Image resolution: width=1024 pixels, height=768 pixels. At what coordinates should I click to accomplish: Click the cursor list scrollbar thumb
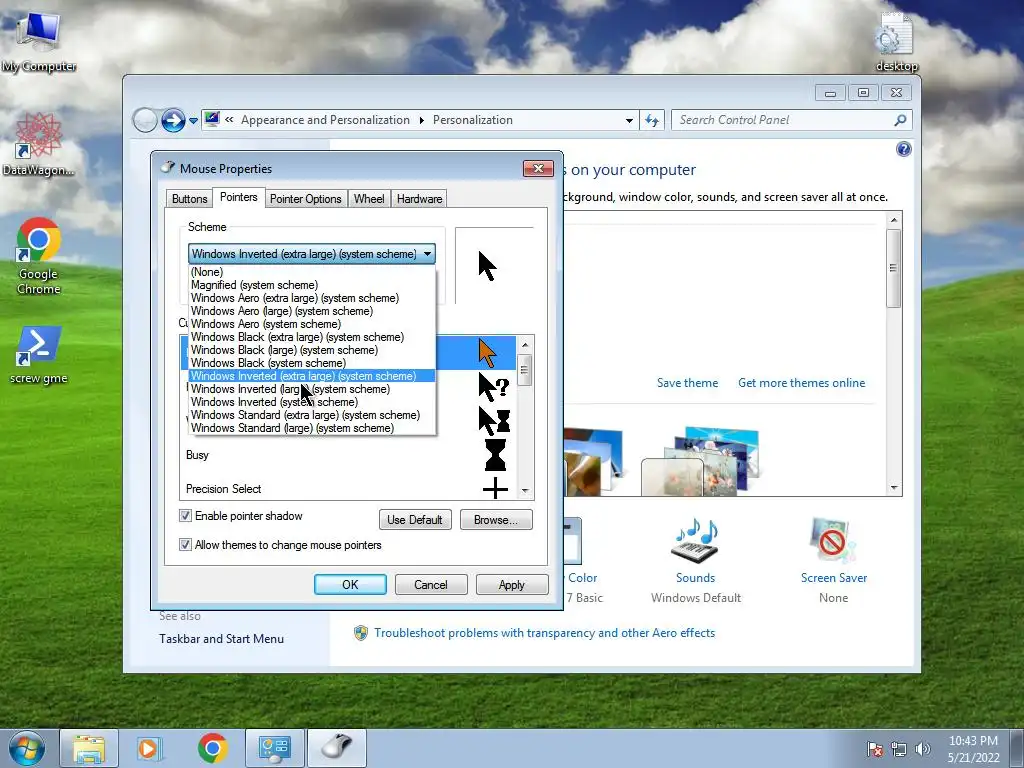click(524, 370)
